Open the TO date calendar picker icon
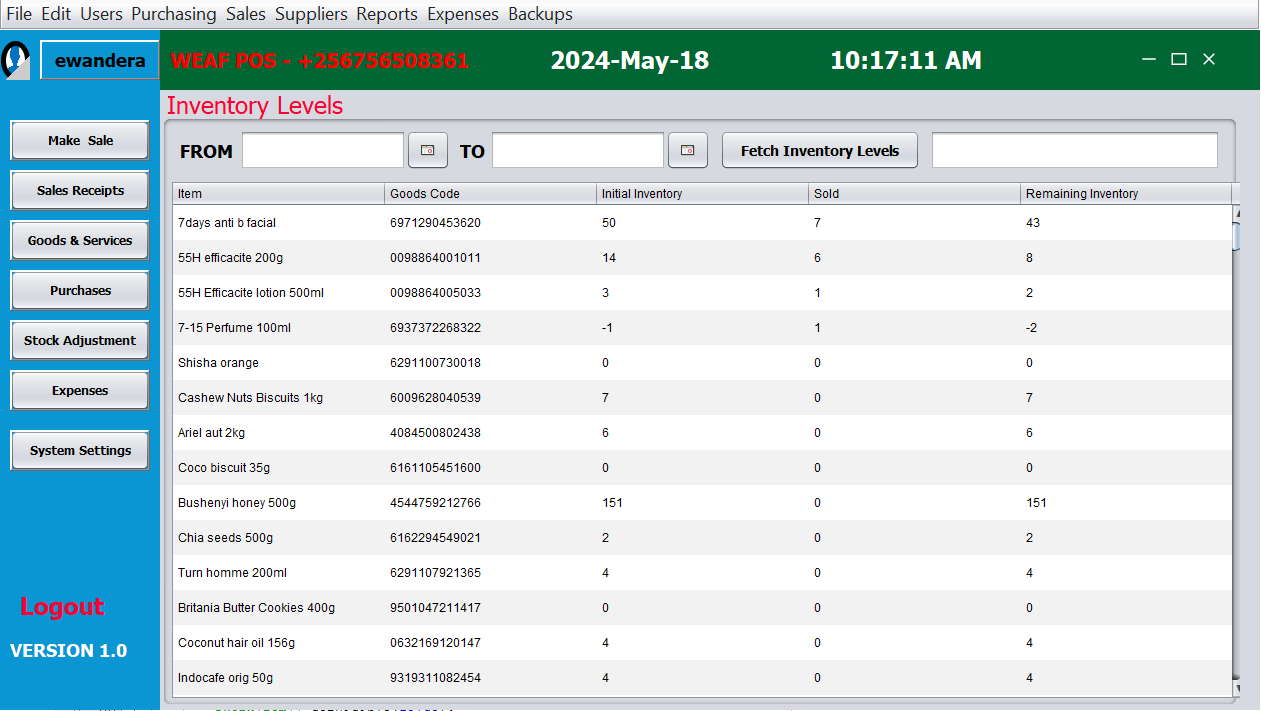This screenshot has width=1261, height=711. click(687, 150)
